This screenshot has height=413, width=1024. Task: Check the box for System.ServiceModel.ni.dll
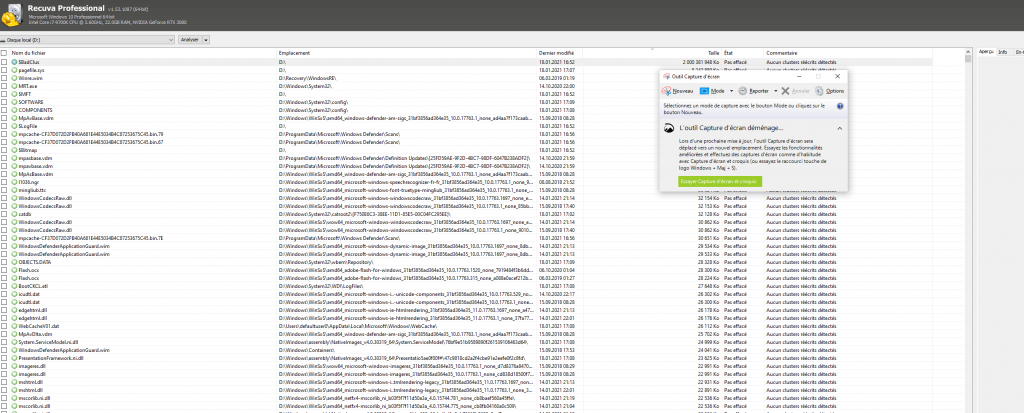(x=5, y=342)
